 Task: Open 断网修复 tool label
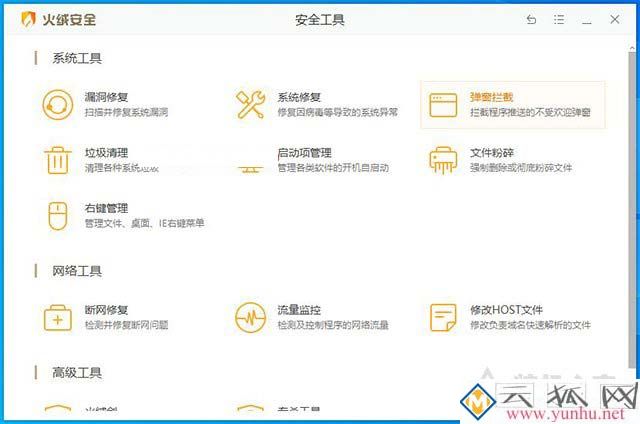point(106,310)
